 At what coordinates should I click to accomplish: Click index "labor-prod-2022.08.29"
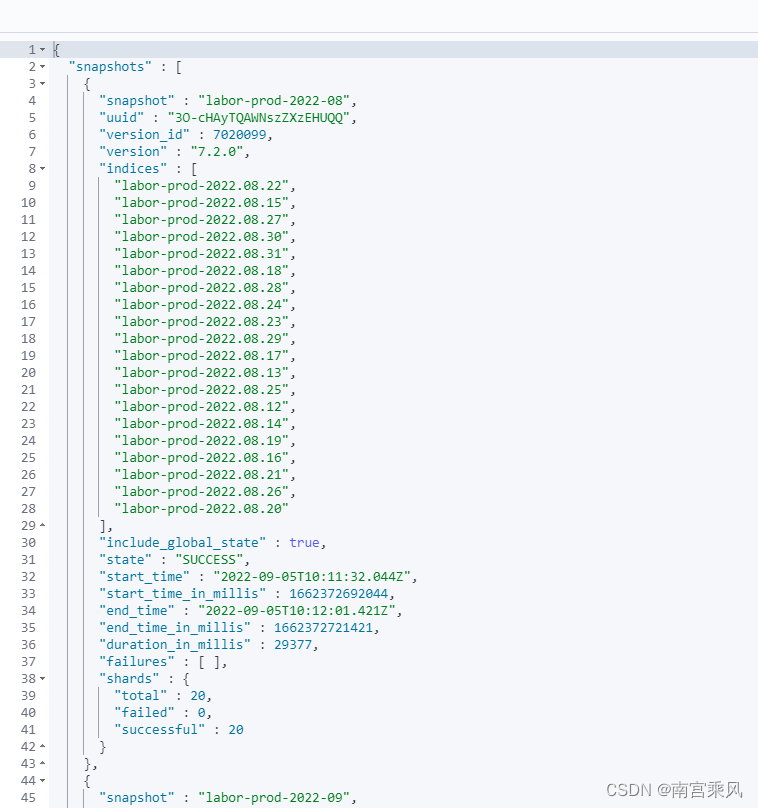click(202, 339)
